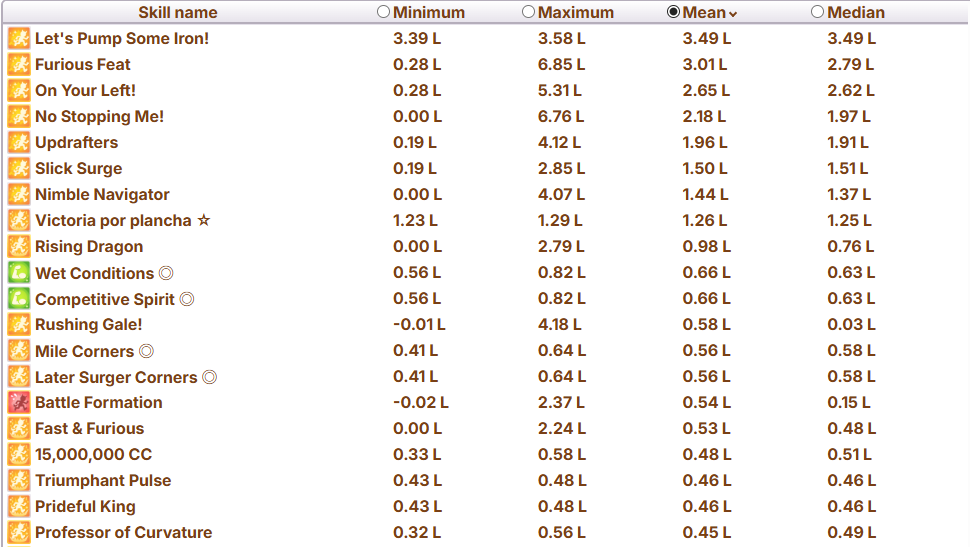This screenshot has height=547, width=970.
Task: Click the red Battle Formation skill icon
Action: point(19,402)
